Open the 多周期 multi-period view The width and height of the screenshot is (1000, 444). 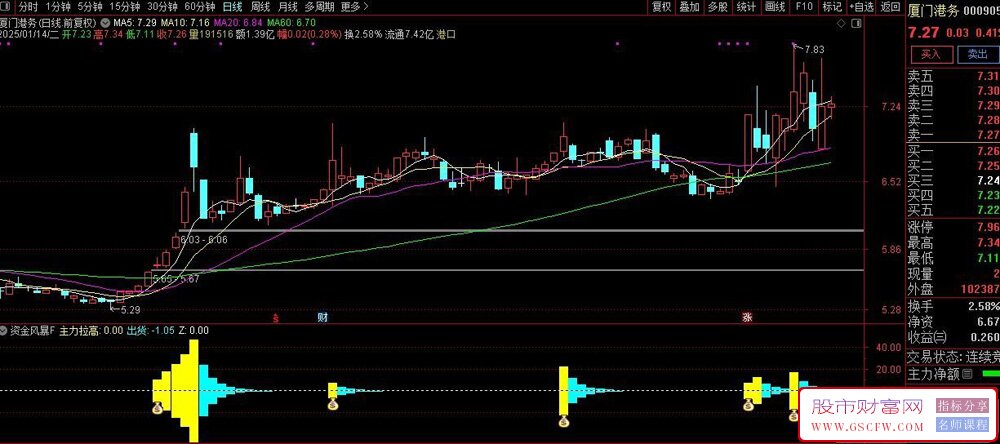coord(320,7)
